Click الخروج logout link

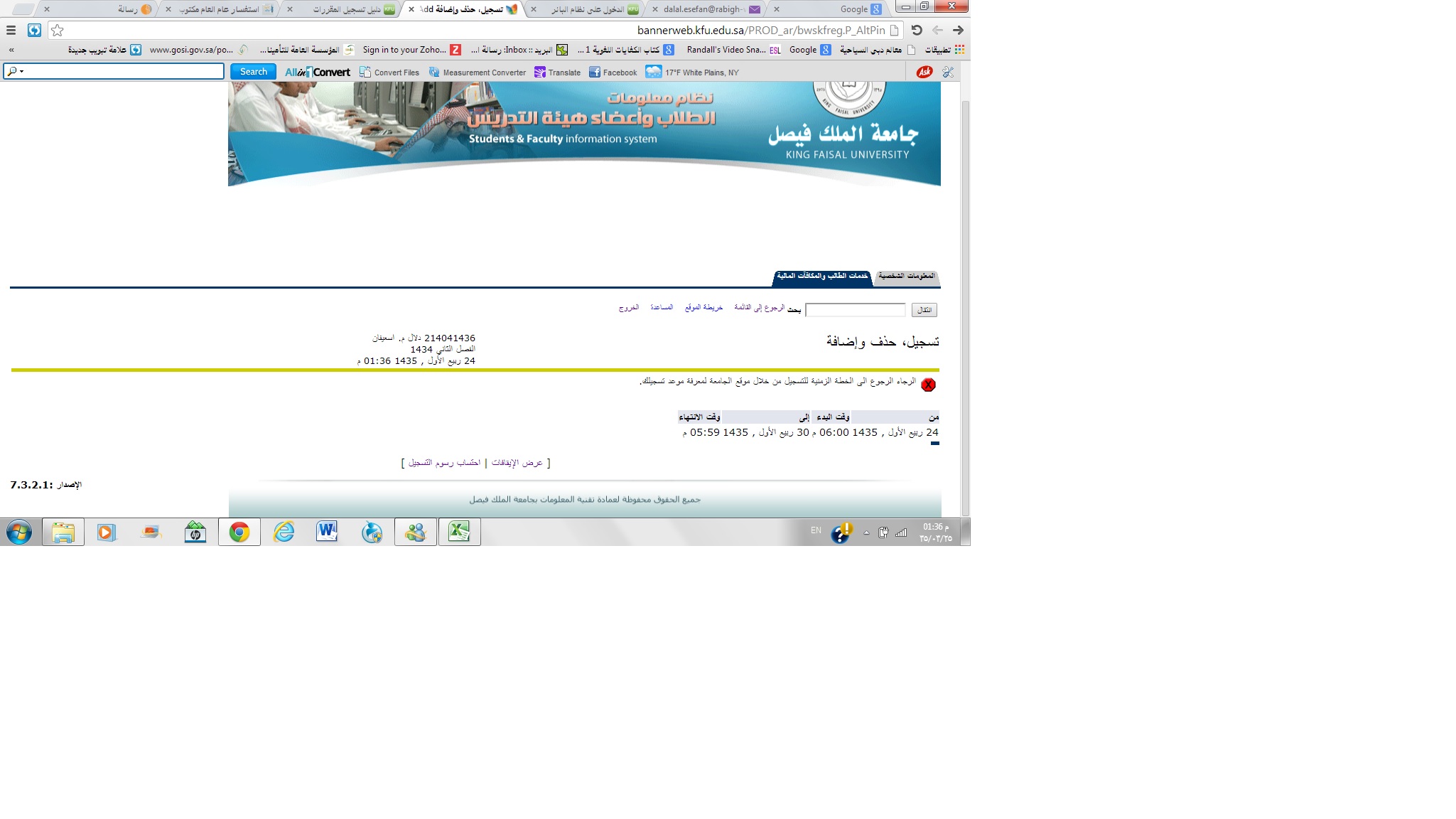629,307
